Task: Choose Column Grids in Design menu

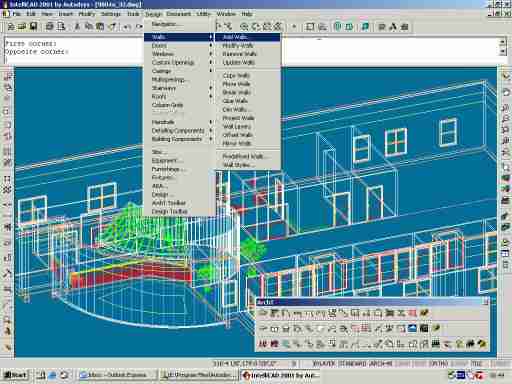Action: 179,105
